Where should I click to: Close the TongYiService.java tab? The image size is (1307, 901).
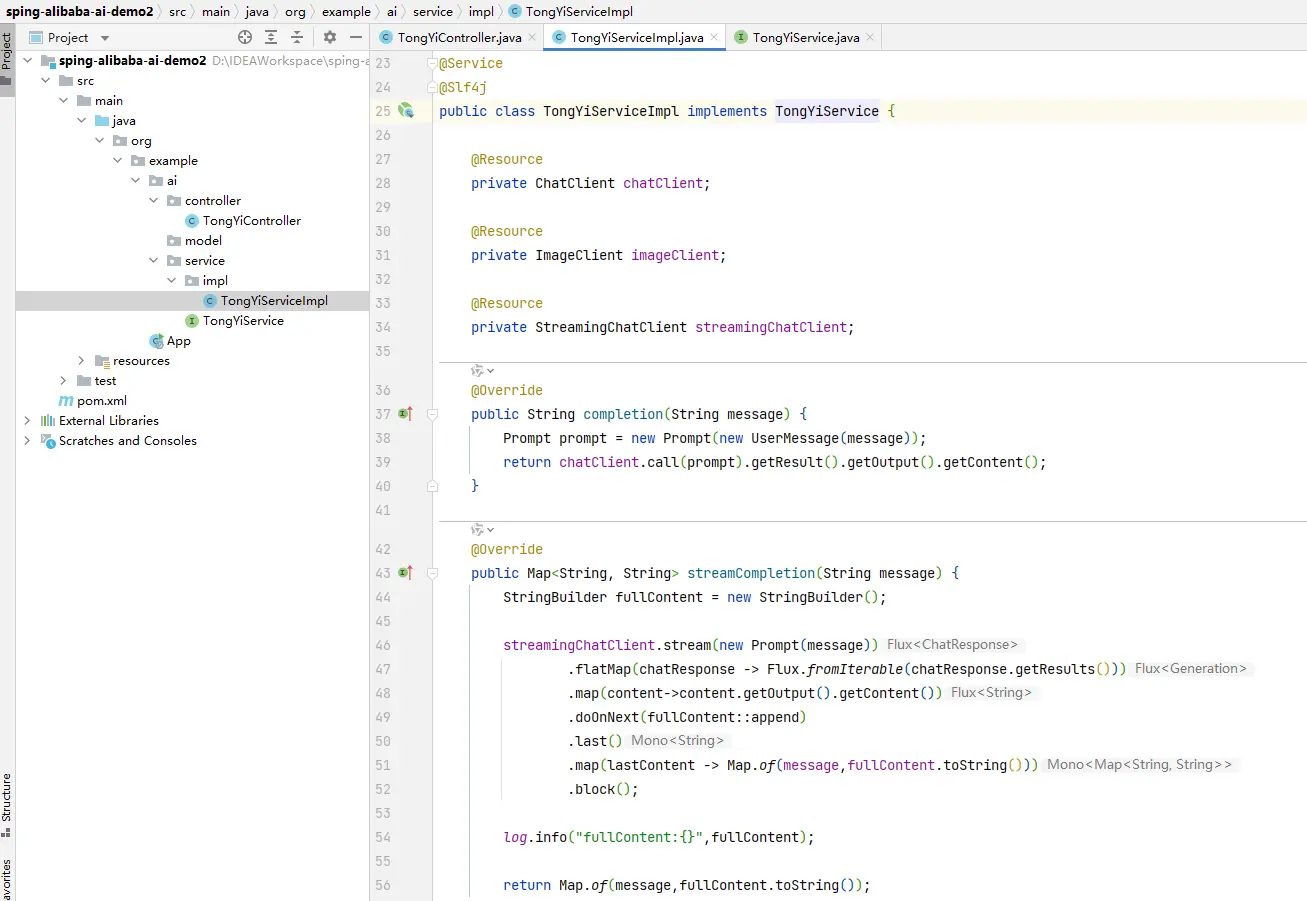tap(870, 37)
